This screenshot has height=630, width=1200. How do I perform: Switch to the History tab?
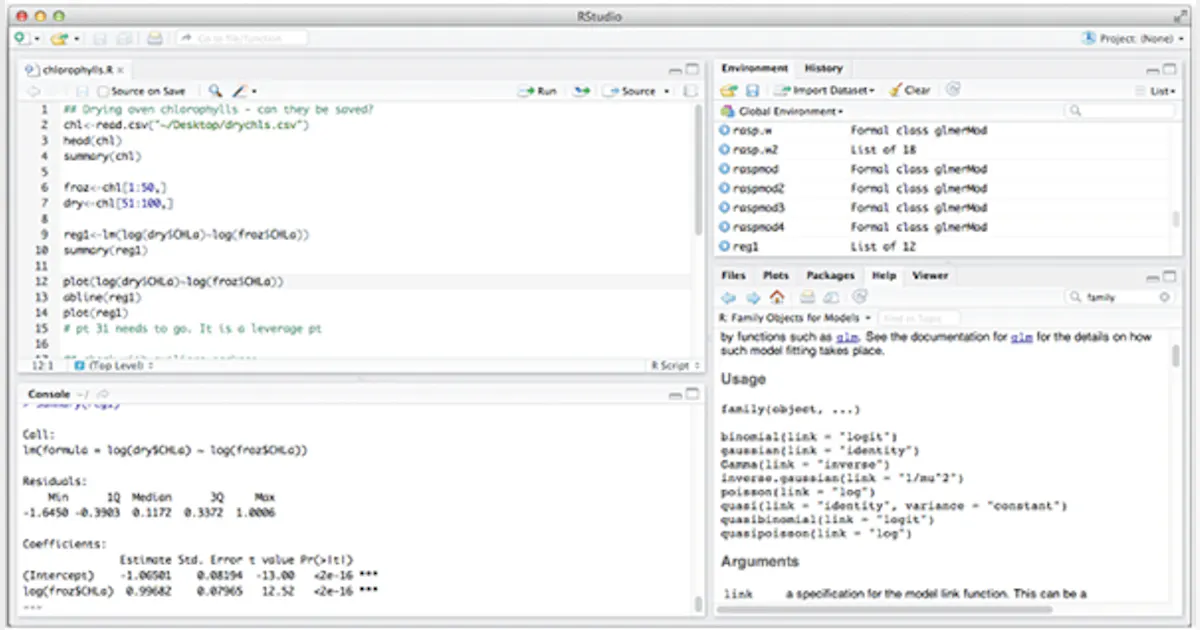point(823,68)
